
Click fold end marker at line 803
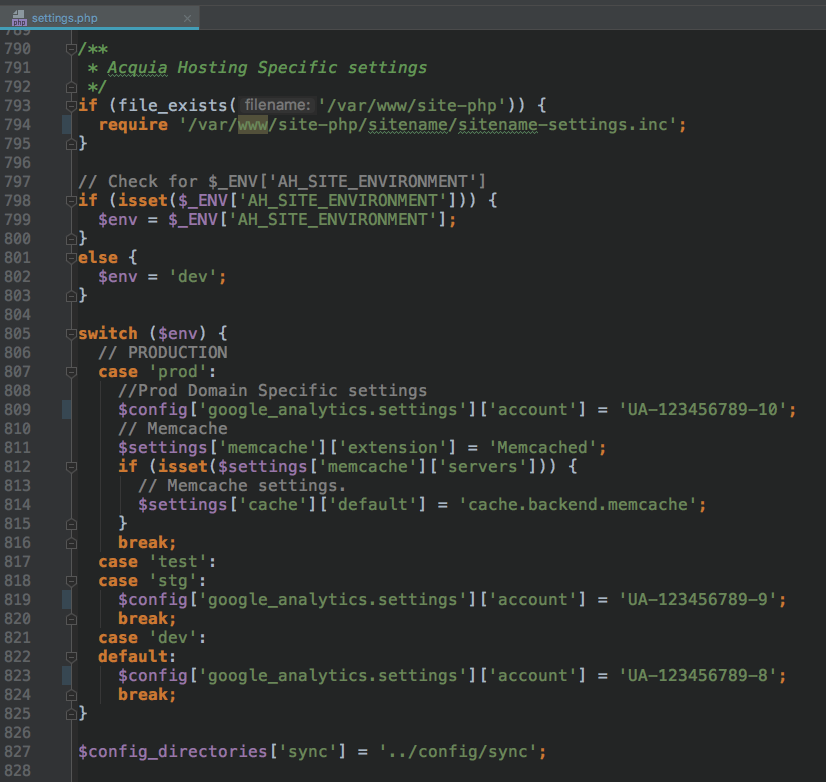pyautogui.click(x=71, y=296)
